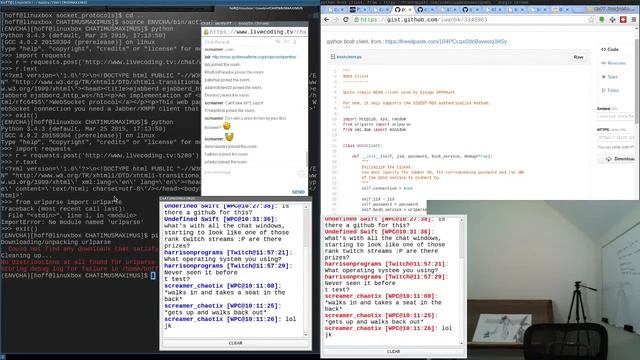Click 'Undefined Swift [WPC@10:31:36]' in blue chat

point(221,219)
